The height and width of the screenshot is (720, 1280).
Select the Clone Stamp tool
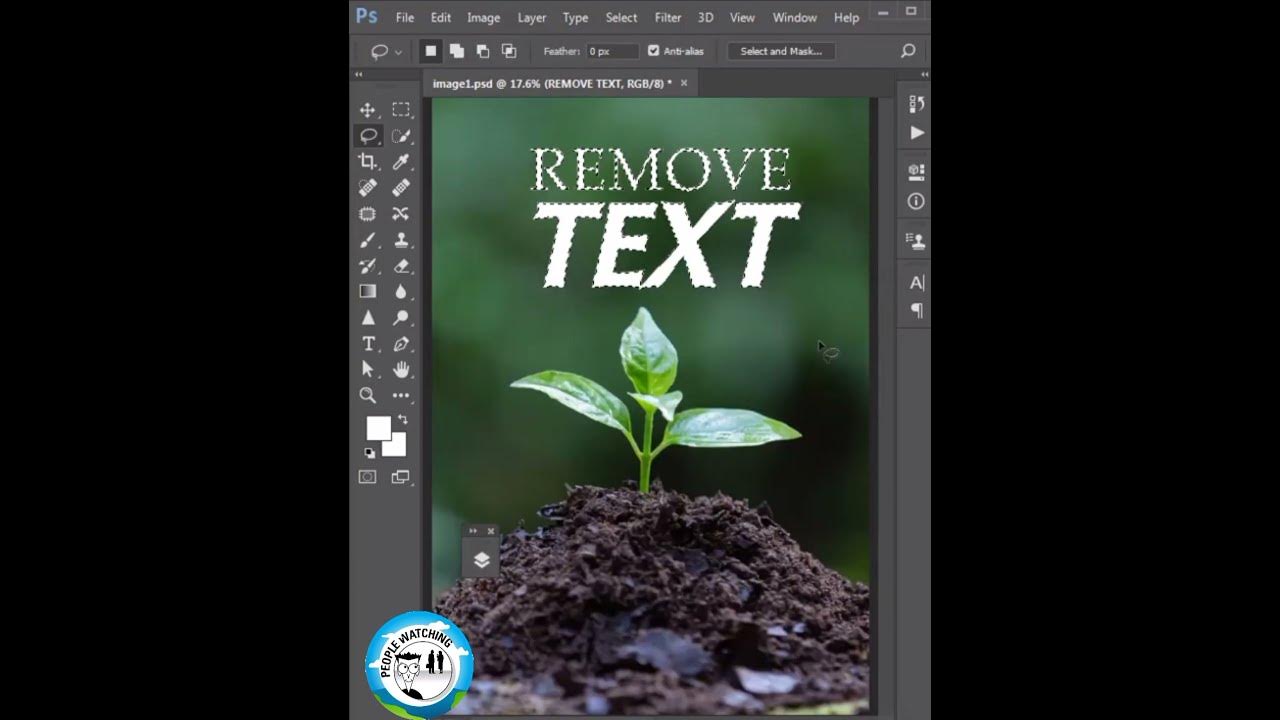pos(401,240)
